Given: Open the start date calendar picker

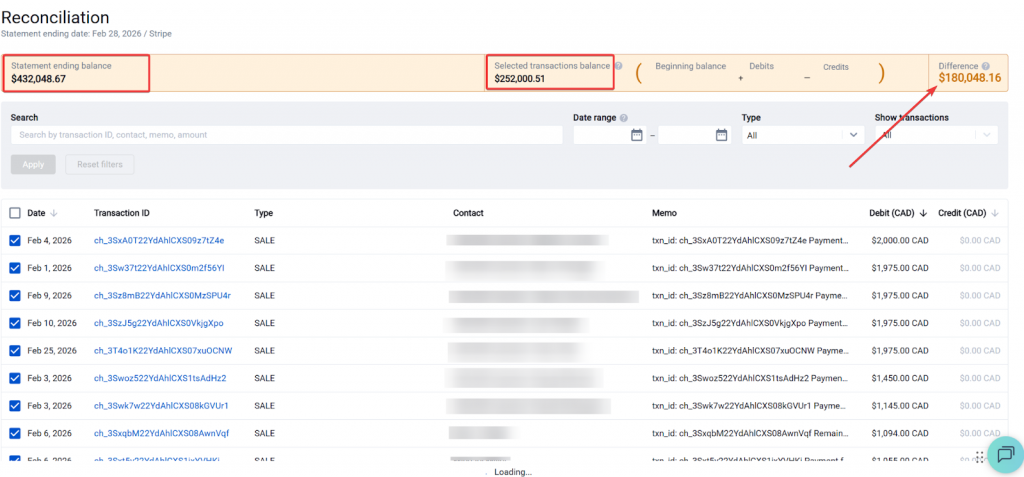Looking at the screenshot, I should click(x=637, y=135).
